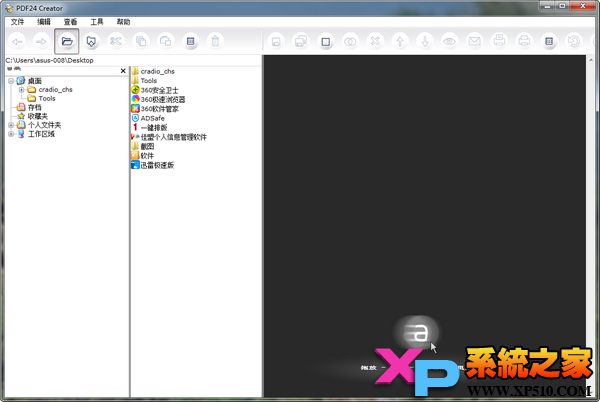Select cradio_chs in the folder tree
Viewport: 600px width, 402px height.
point(55,90)
